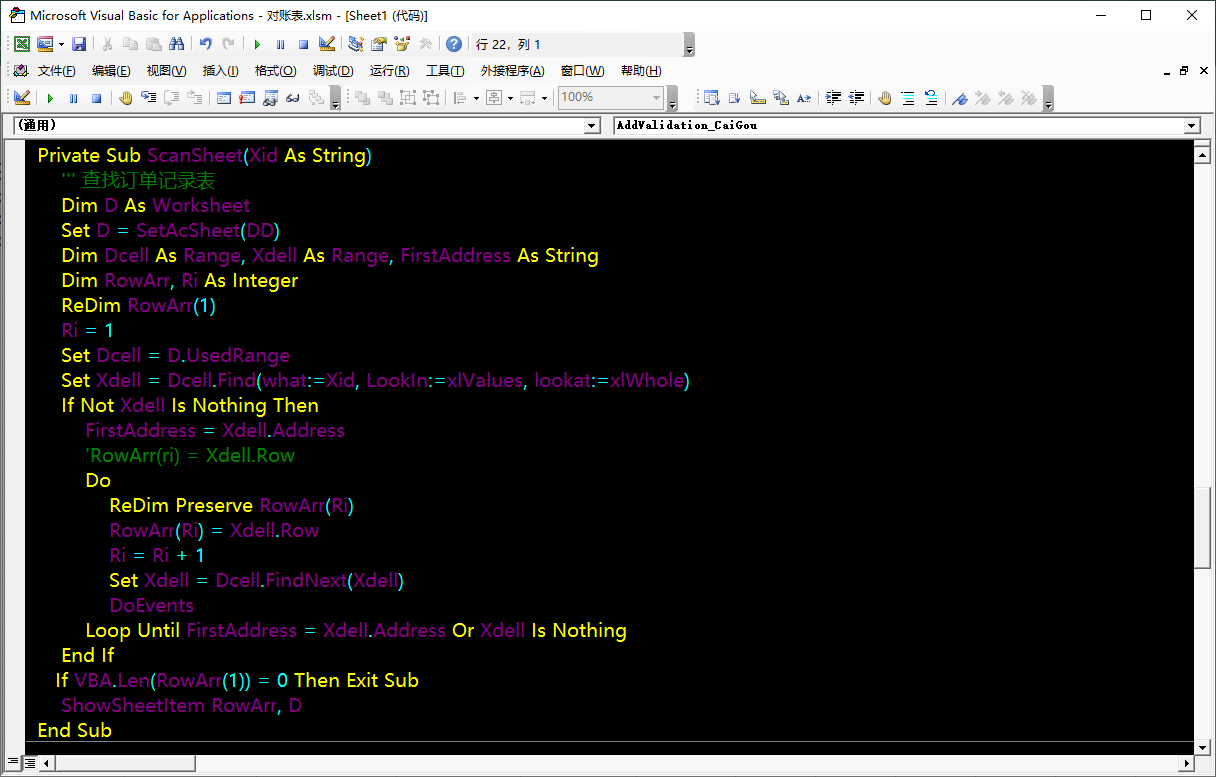
Task: Click List Properties/Methods icon
Action: (x=711, y=98)
